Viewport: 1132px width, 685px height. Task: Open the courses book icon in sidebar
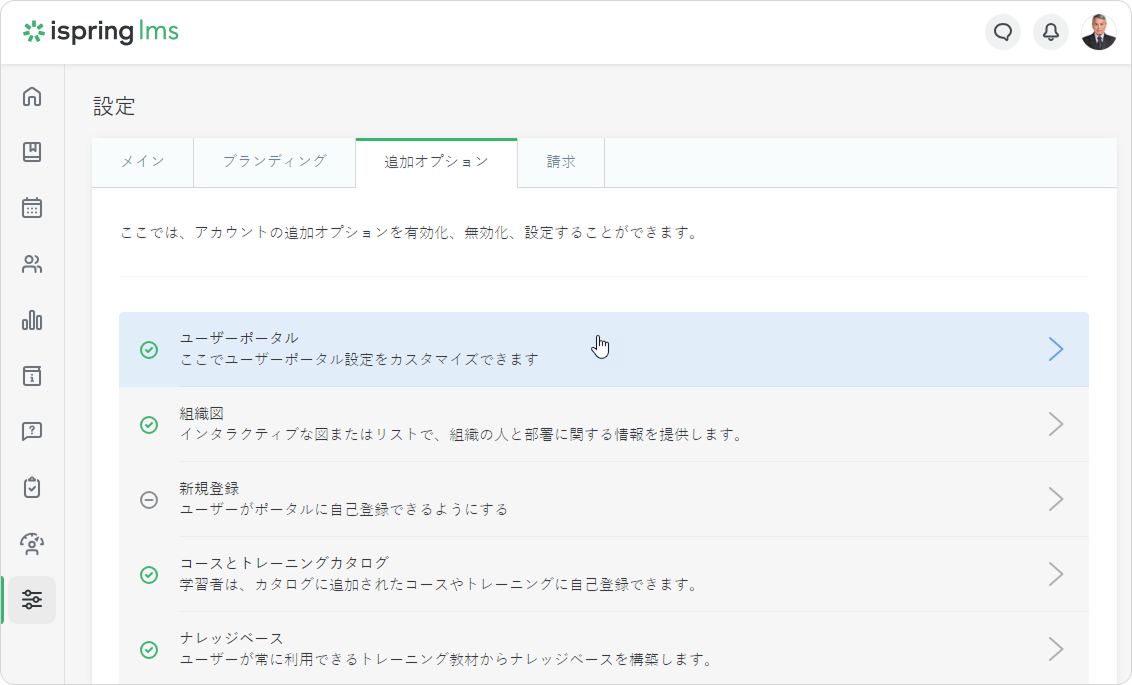32,152
